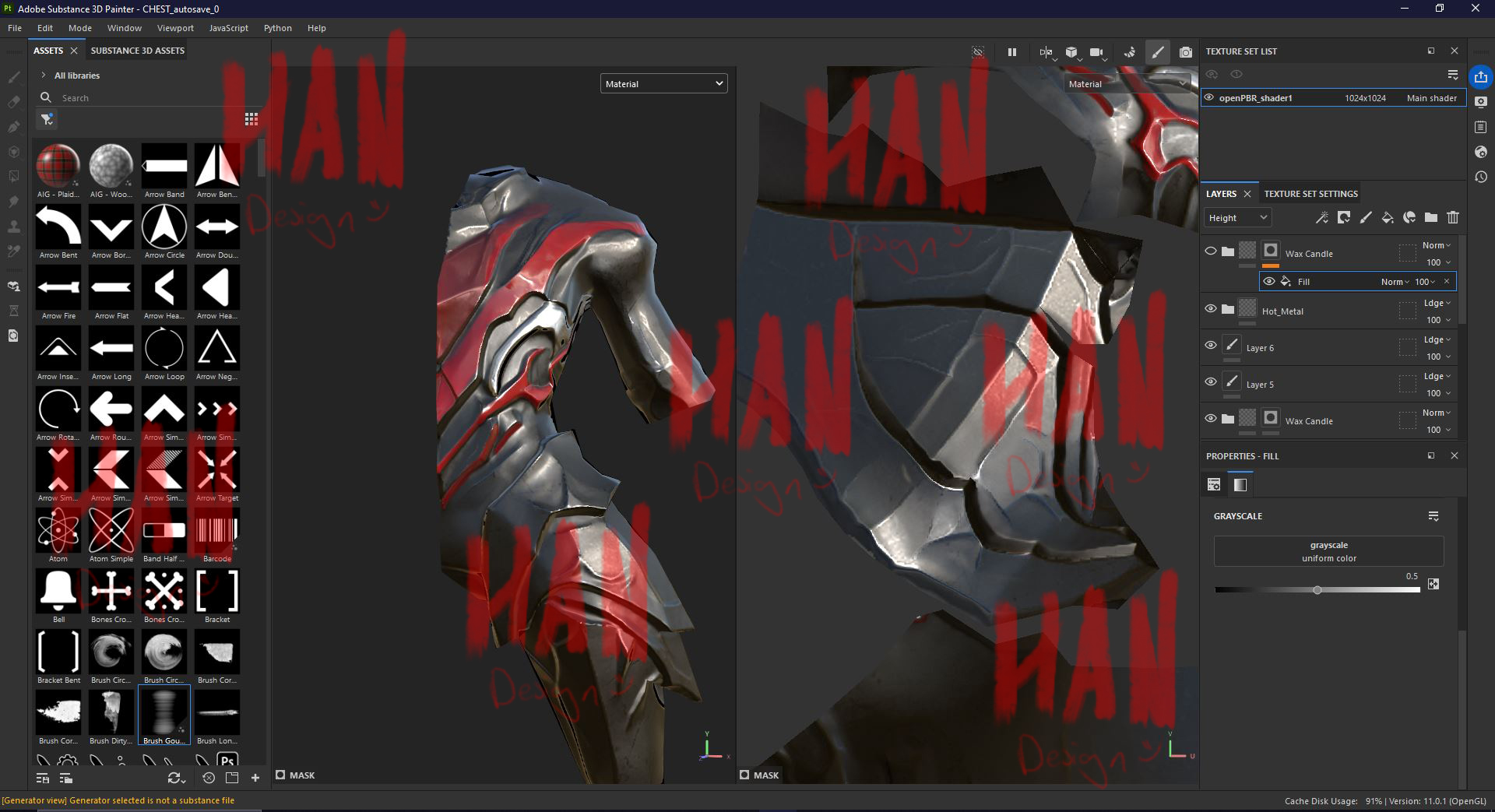Click the random seed icon beside slider

click(1433, 584)
